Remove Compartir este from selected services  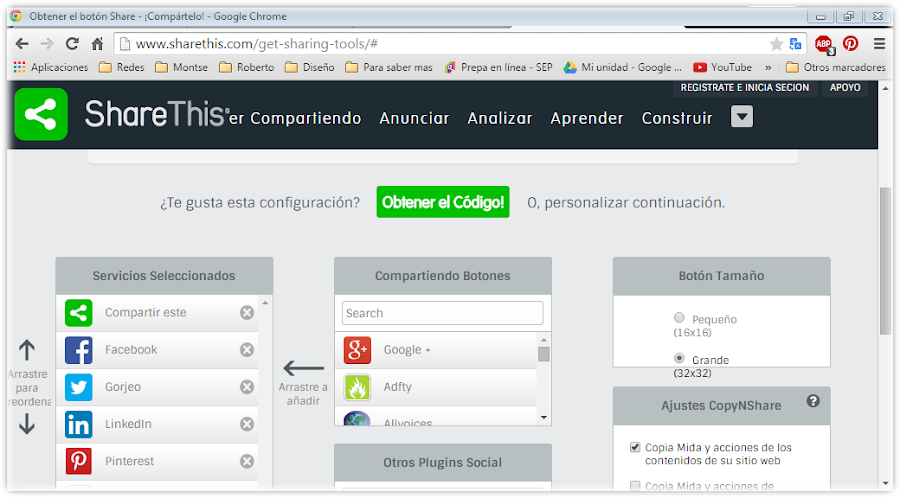point(247,313)
